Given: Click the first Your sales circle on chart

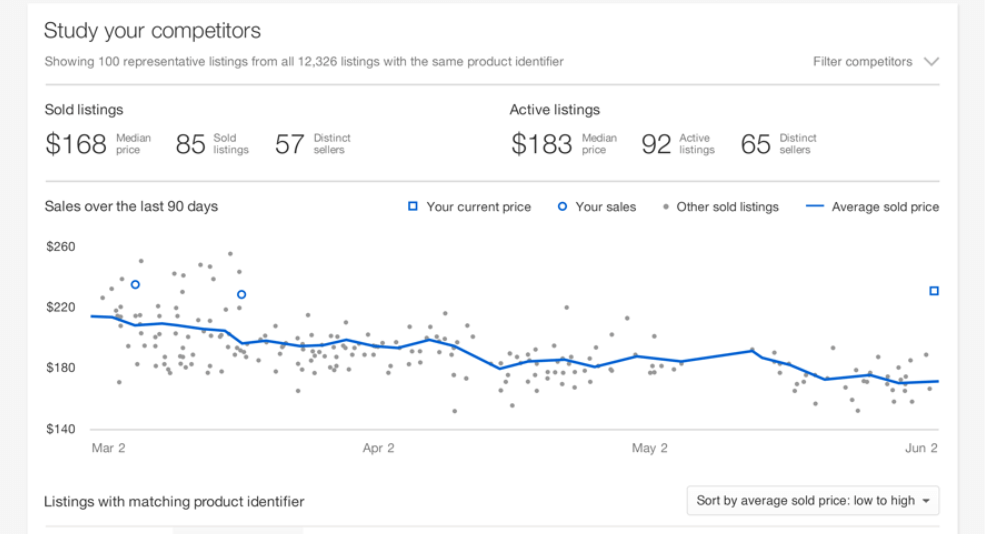Looking at the screenshot, I should (x=136, y=285).
